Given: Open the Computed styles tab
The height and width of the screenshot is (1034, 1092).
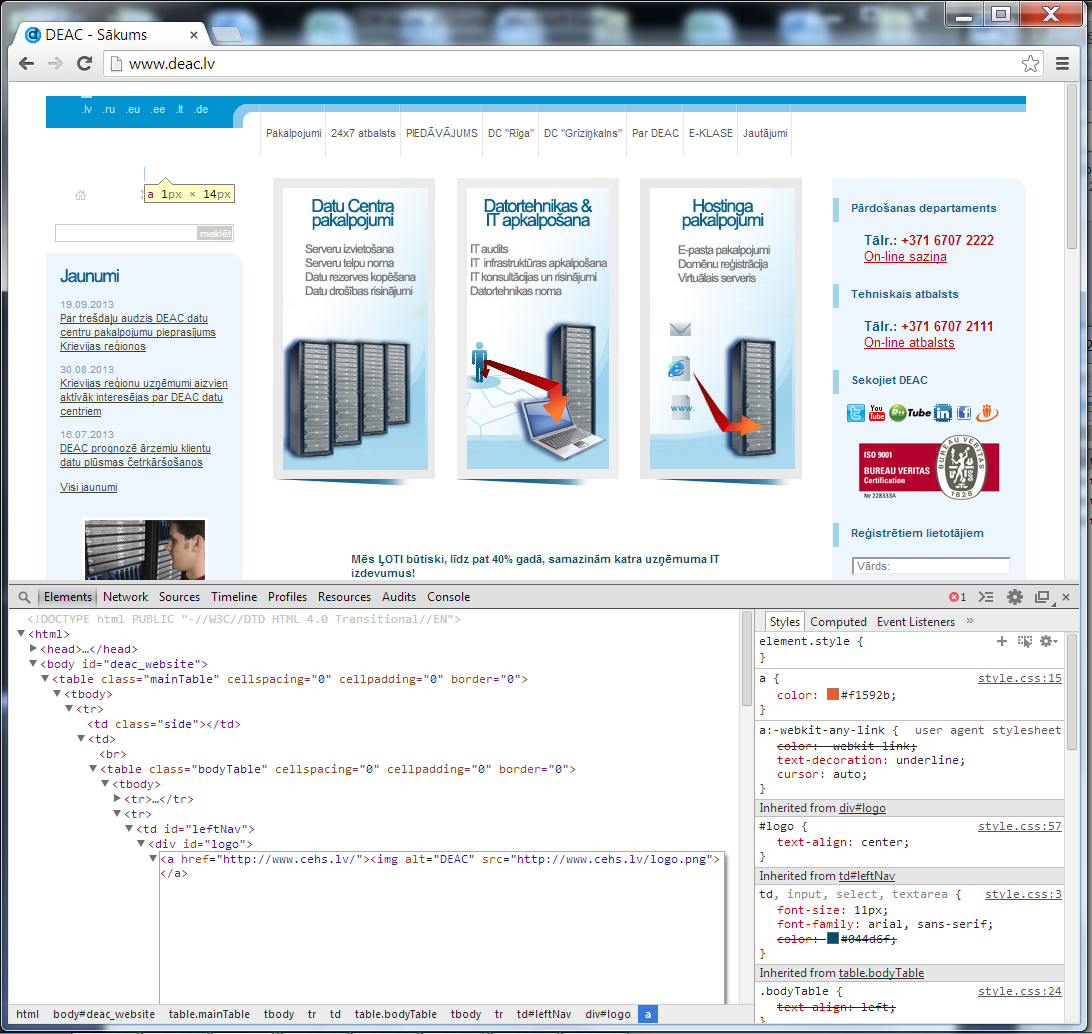Looking at the screenshot, I should click(838, 622).
